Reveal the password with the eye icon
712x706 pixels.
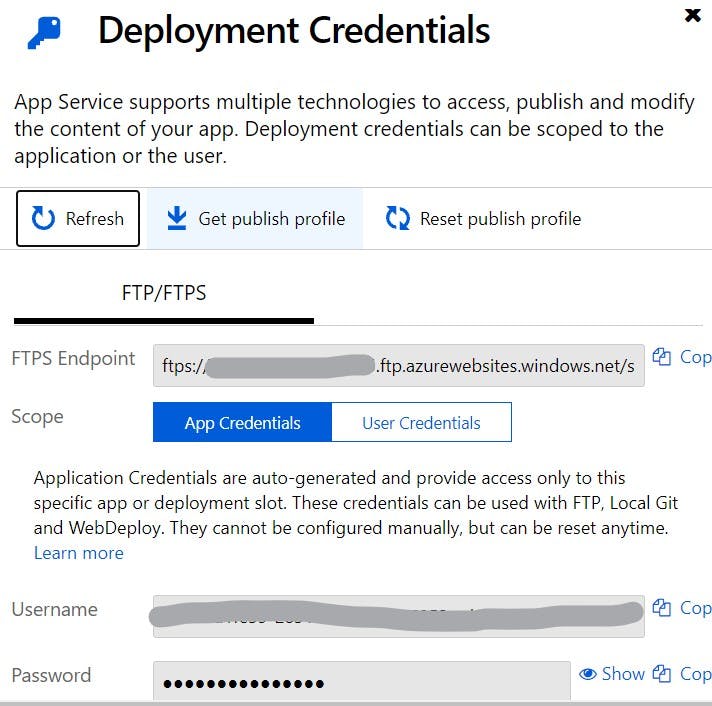(588, 674)
